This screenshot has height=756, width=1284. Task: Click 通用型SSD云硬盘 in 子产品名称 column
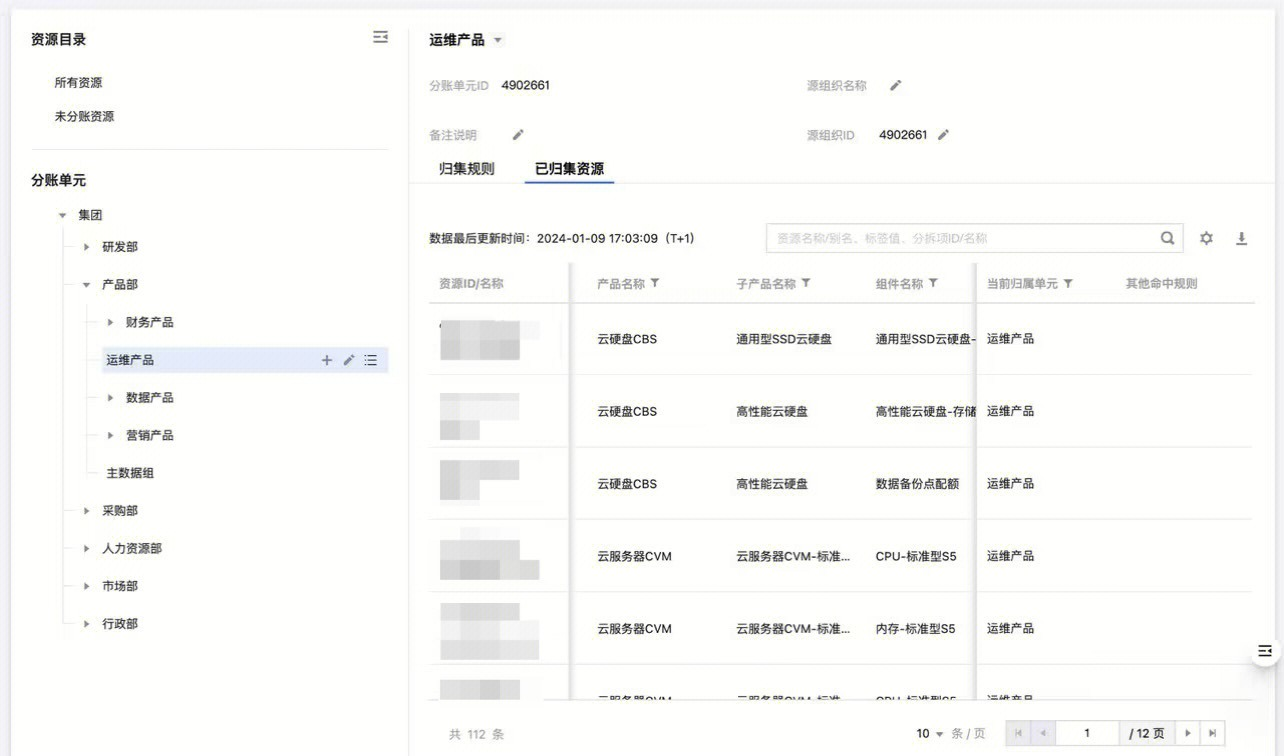(784, 339)
